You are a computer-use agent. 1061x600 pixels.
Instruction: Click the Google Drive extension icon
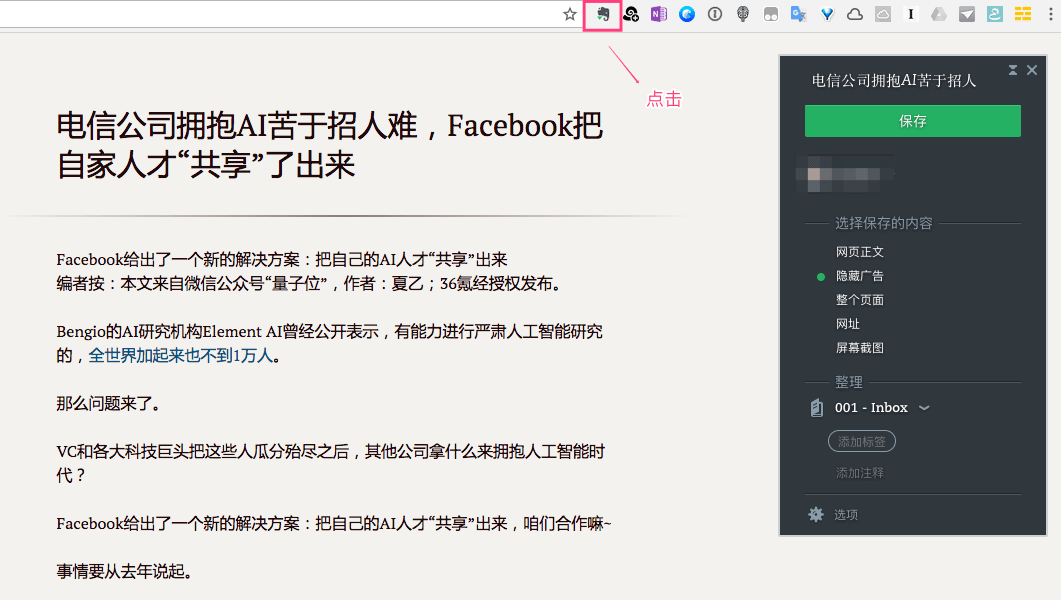(938, 14)
